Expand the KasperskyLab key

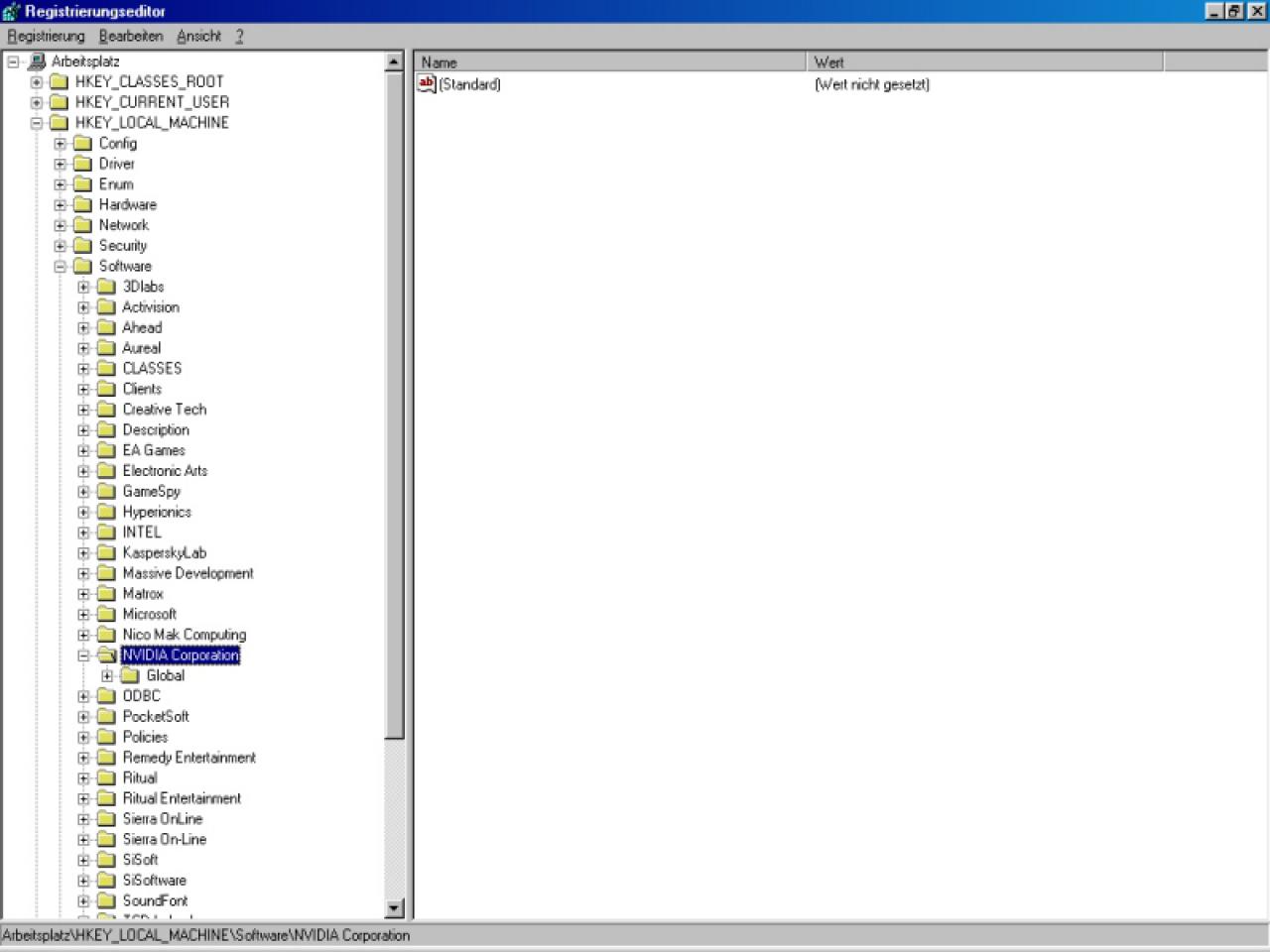click(84, 552)
